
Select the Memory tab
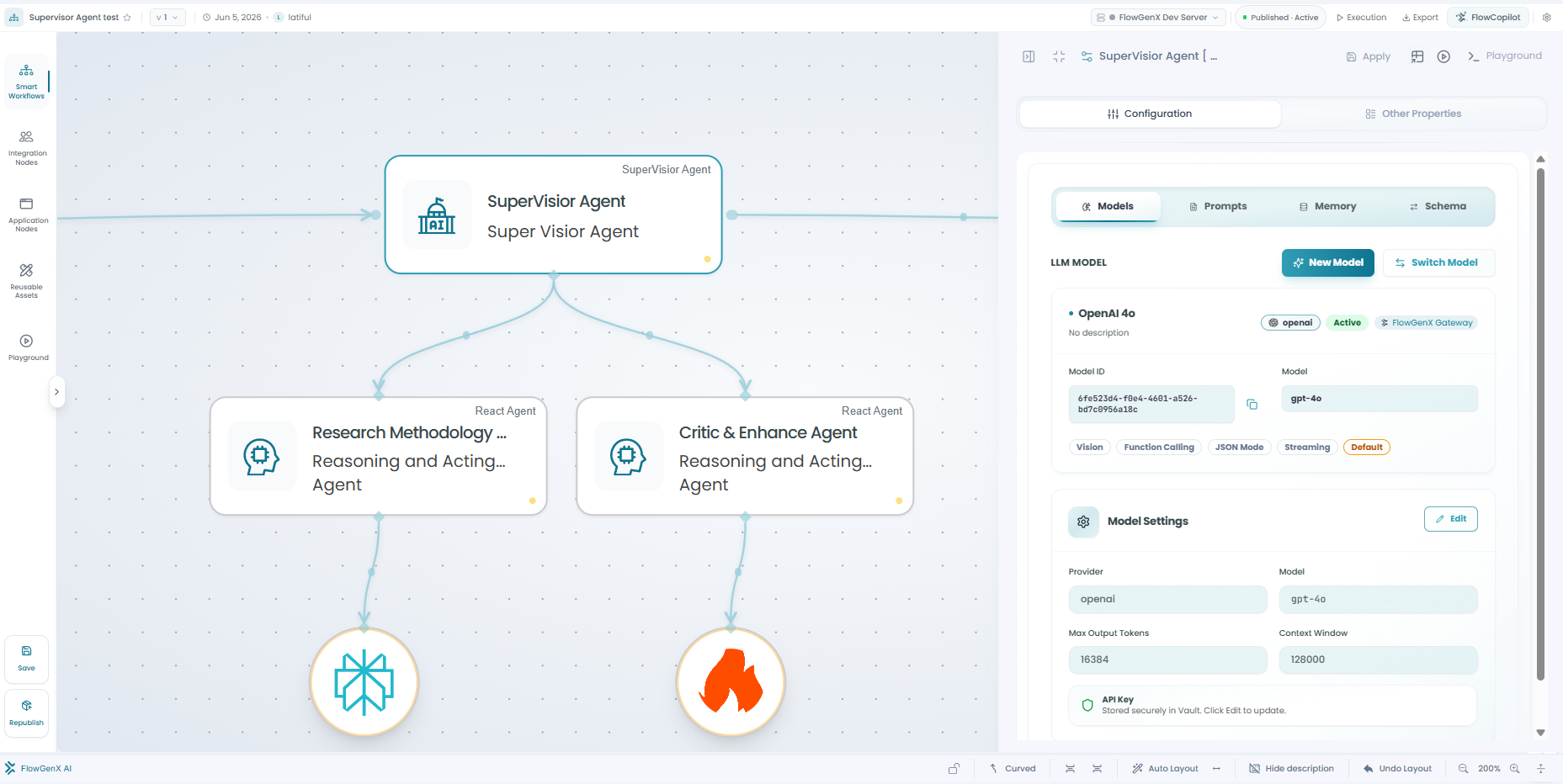(1327, 206)
